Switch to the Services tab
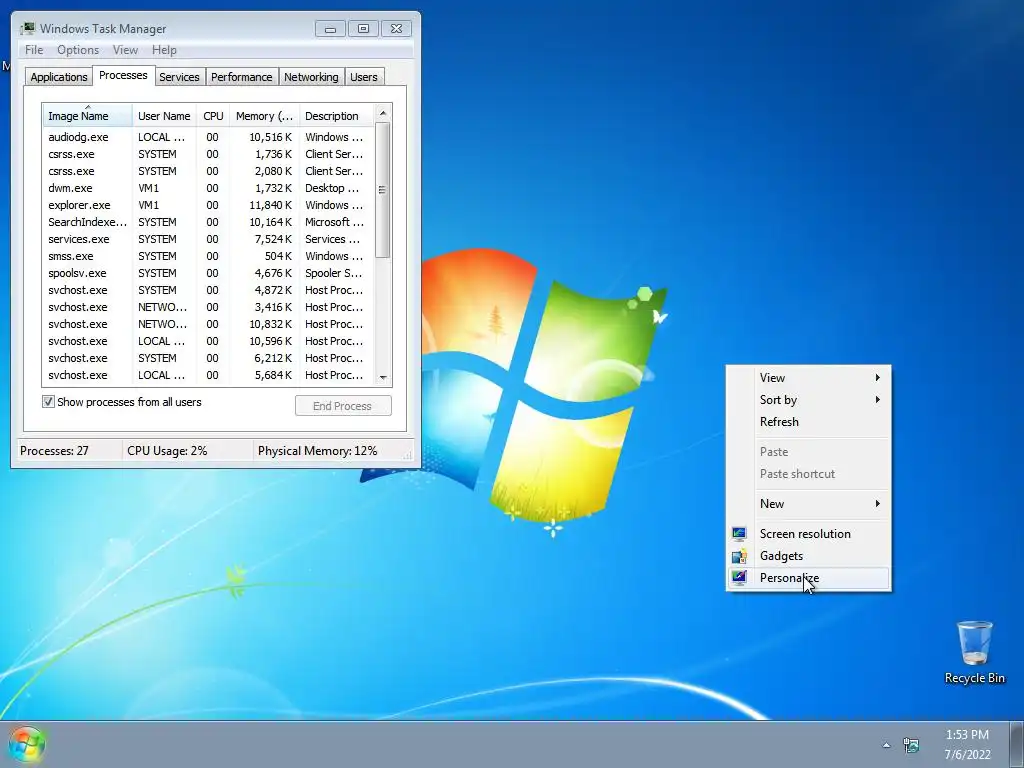The image size is (1024, 768). tap(179, 77)
